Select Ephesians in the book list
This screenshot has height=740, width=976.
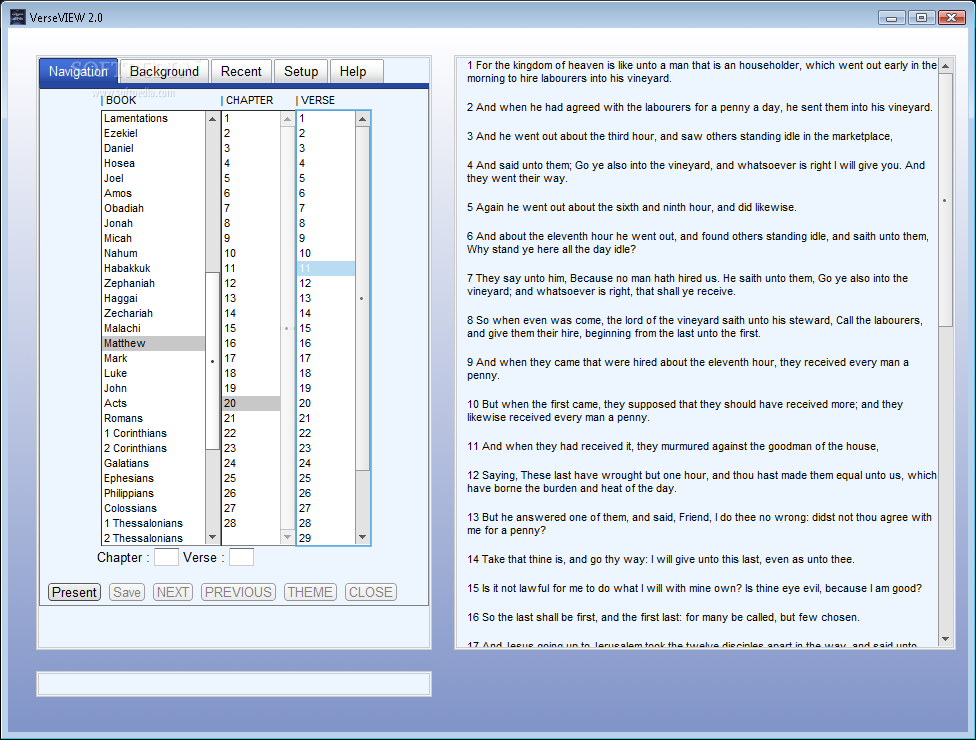pos(153,478)
